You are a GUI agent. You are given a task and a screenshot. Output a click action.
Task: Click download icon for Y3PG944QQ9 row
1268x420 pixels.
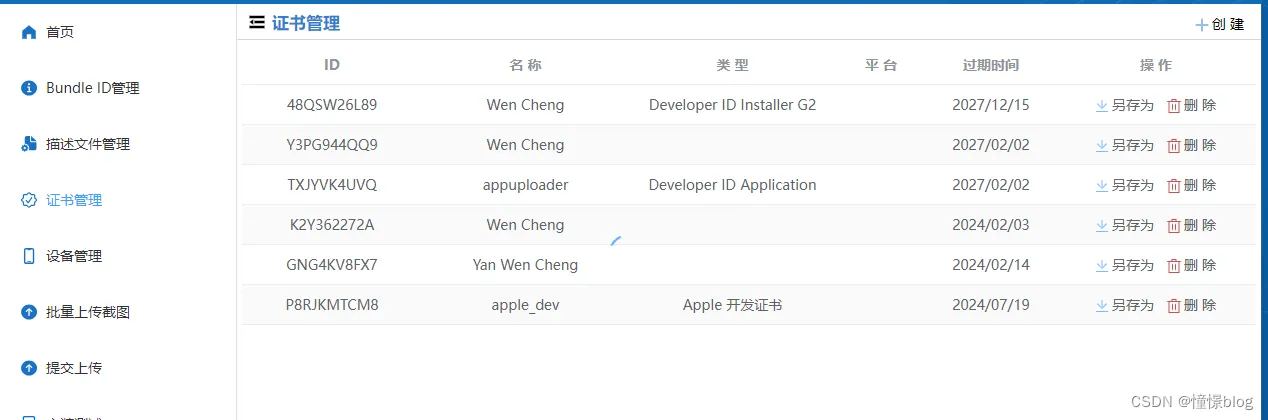[x=1102, y=145]
